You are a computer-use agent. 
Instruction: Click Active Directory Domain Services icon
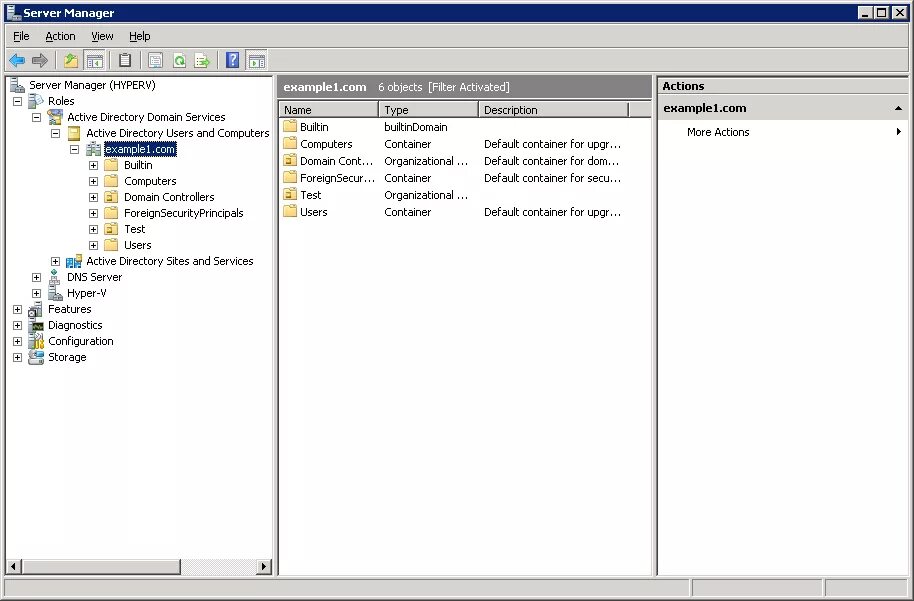coord(55,117)
